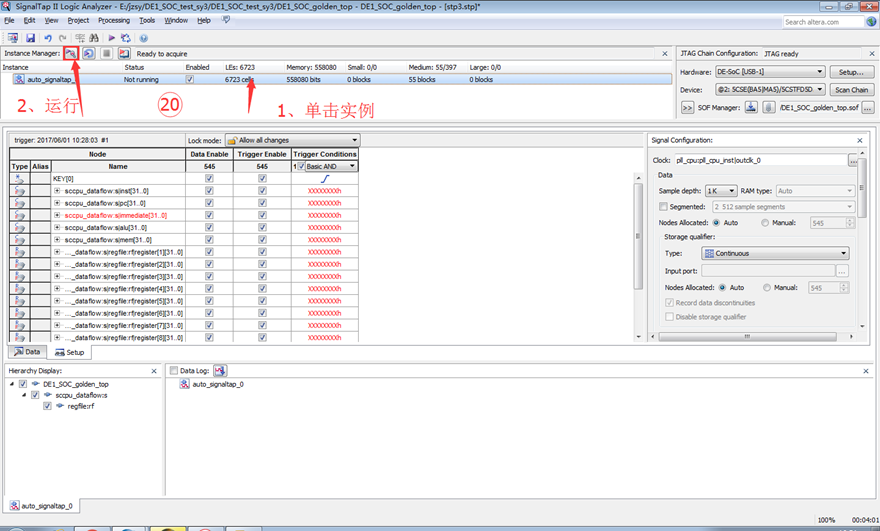Click the auto_signaltap_0 icon in Data Log
The height and width of the screenshot is (531, 880).
coord(184,384)
